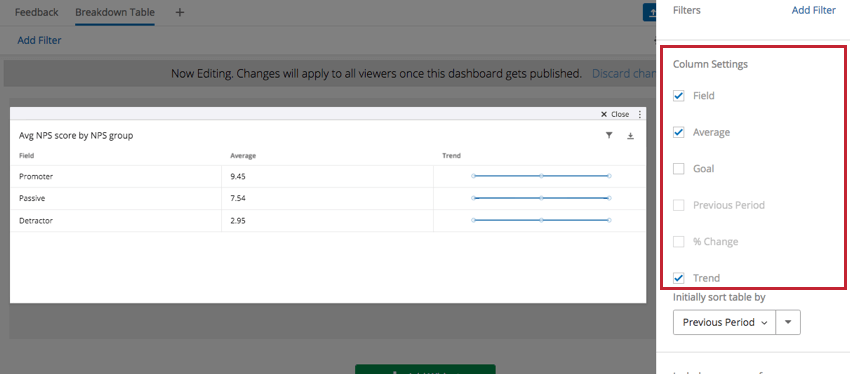Click the 9.45 average value

click(238, 176)
